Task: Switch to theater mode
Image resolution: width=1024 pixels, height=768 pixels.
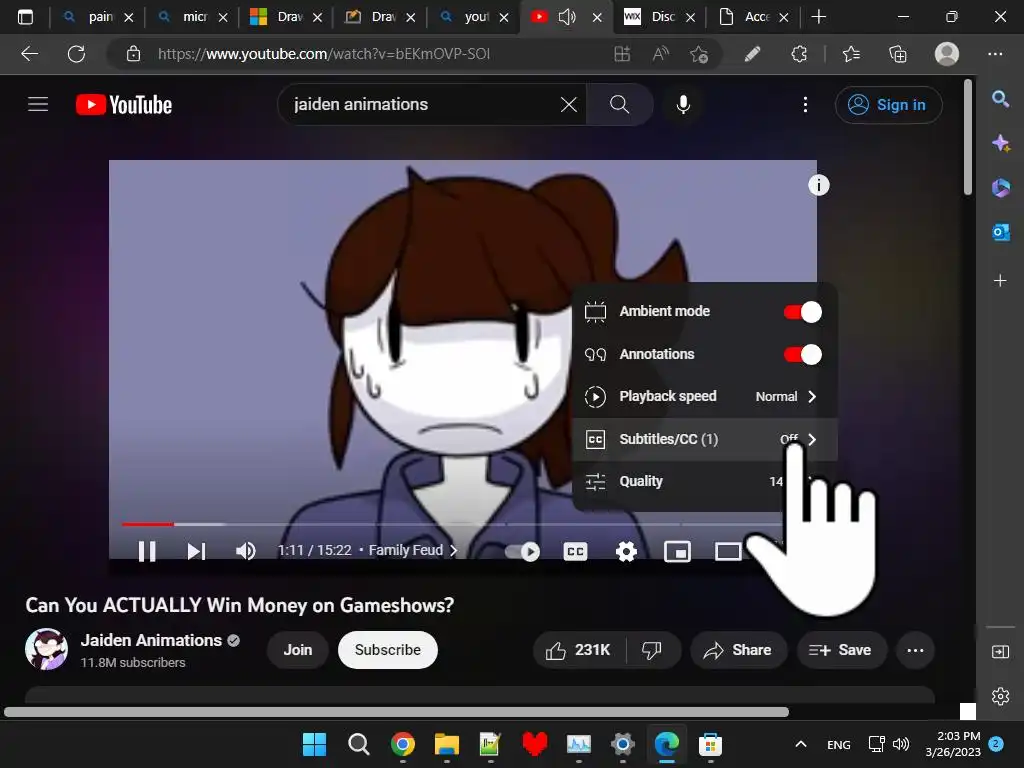Action: point(728,552)
